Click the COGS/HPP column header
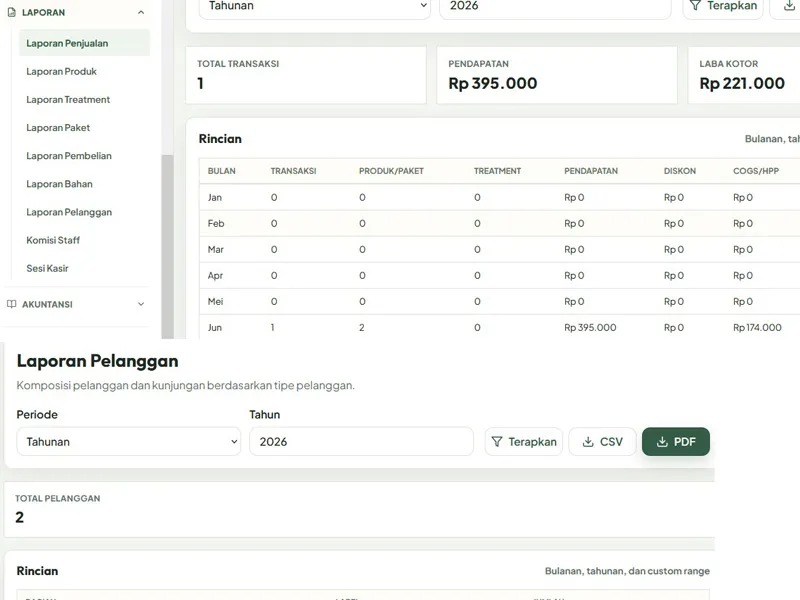This screenshot has height=600, width=800. pos(756,171)
